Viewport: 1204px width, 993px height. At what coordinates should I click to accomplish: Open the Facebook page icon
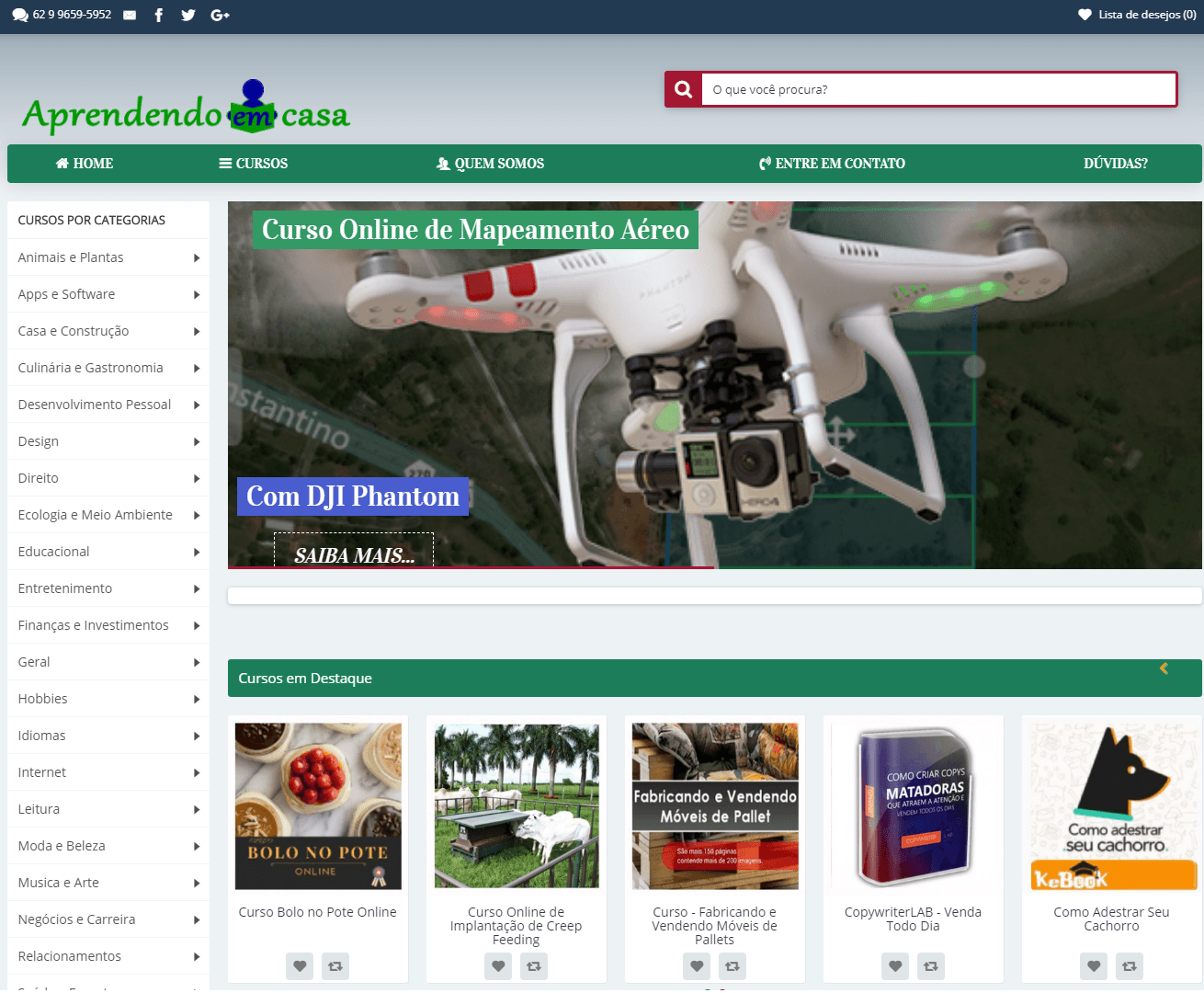[x=158, y=15]
